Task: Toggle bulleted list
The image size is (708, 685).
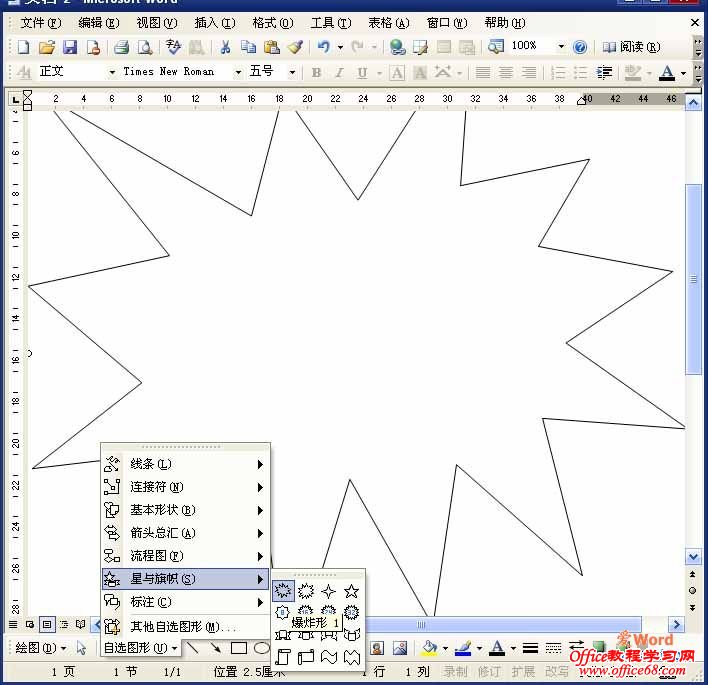Action: click(581, 72)
